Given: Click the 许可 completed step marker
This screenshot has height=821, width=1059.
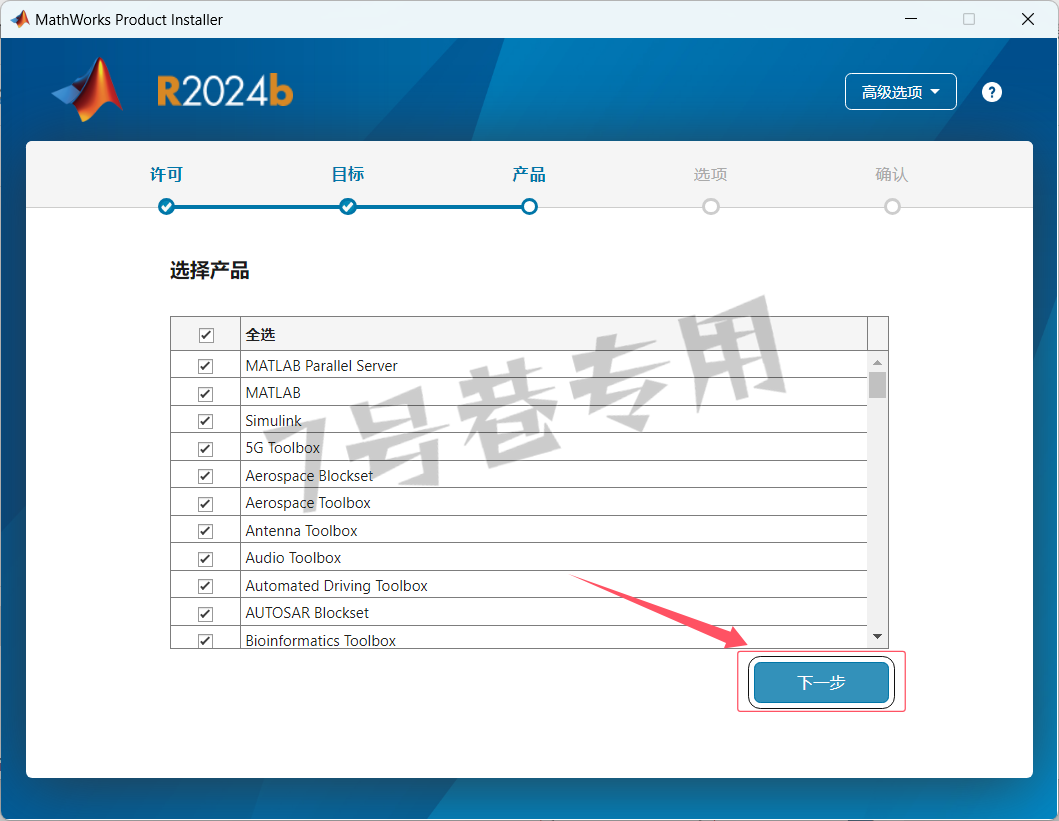Looking at the screenshot, I should [166, 207].
